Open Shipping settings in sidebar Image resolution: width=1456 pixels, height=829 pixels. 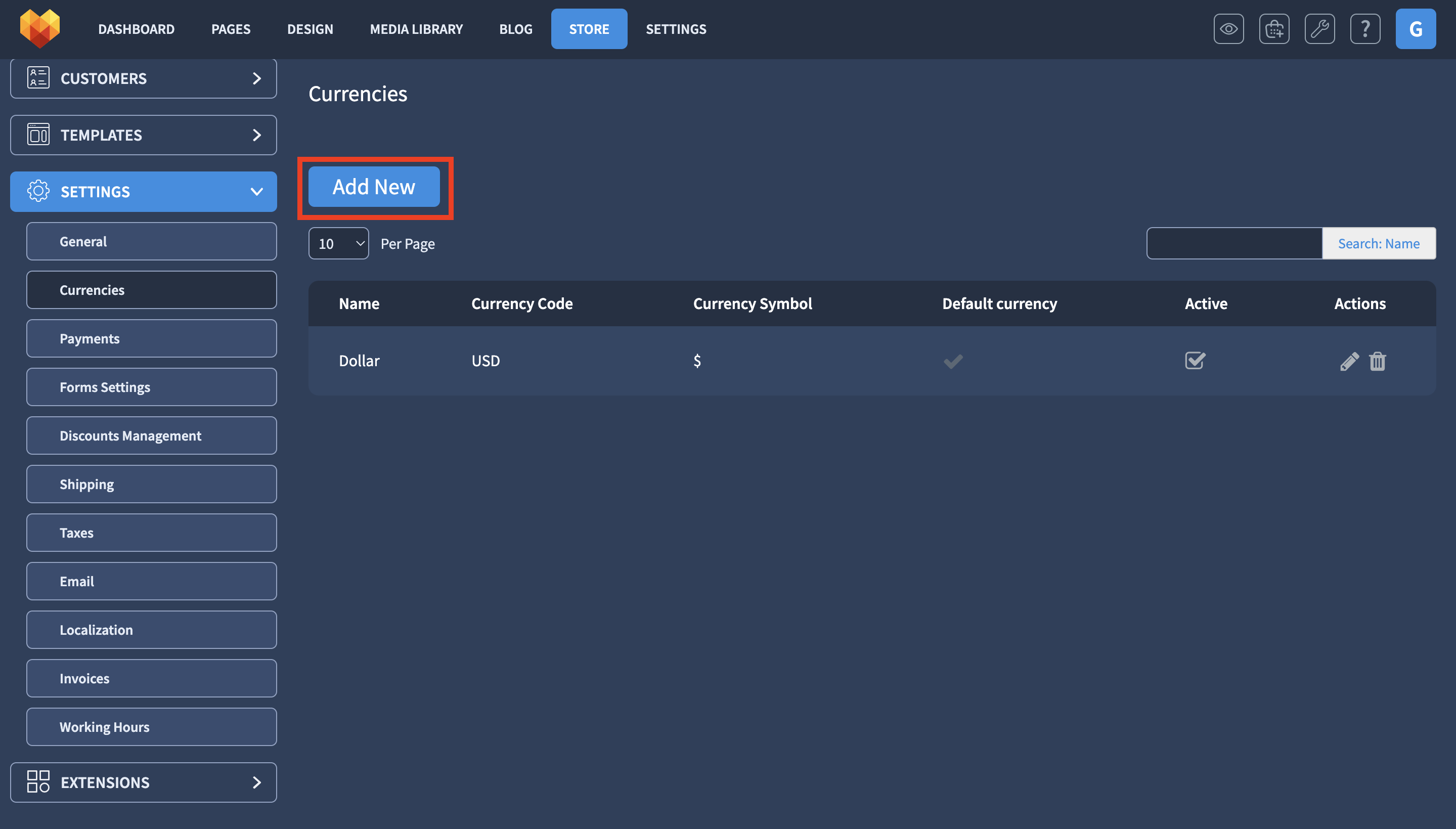tap(151, 484)
